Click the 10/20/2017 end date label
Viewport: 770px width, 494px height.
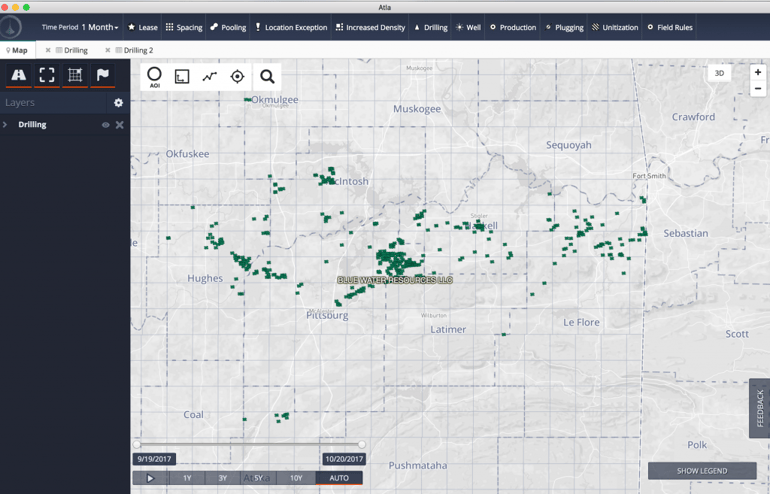(344, 459)
